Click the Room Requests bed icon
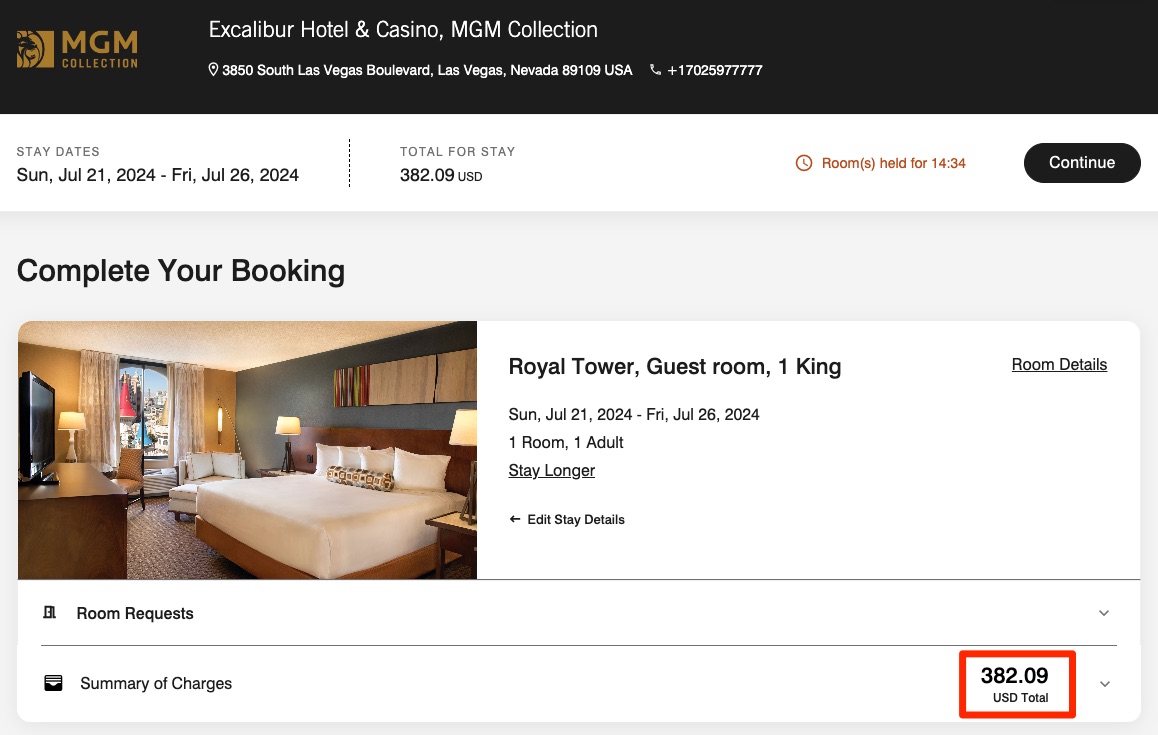 (49, 612)
